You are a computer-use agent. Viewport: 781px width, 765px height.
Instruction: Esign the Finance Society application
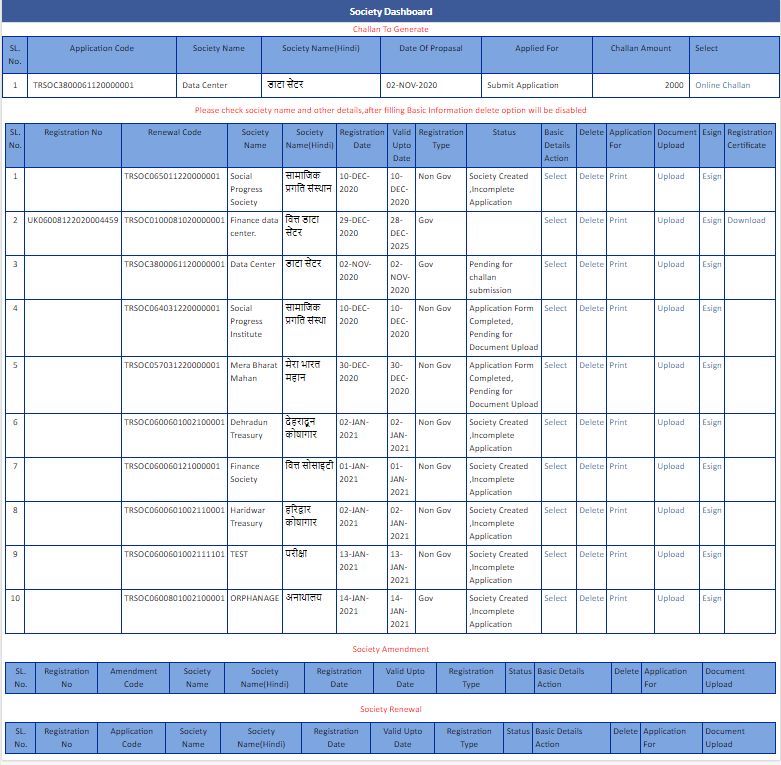click(712, 466)
